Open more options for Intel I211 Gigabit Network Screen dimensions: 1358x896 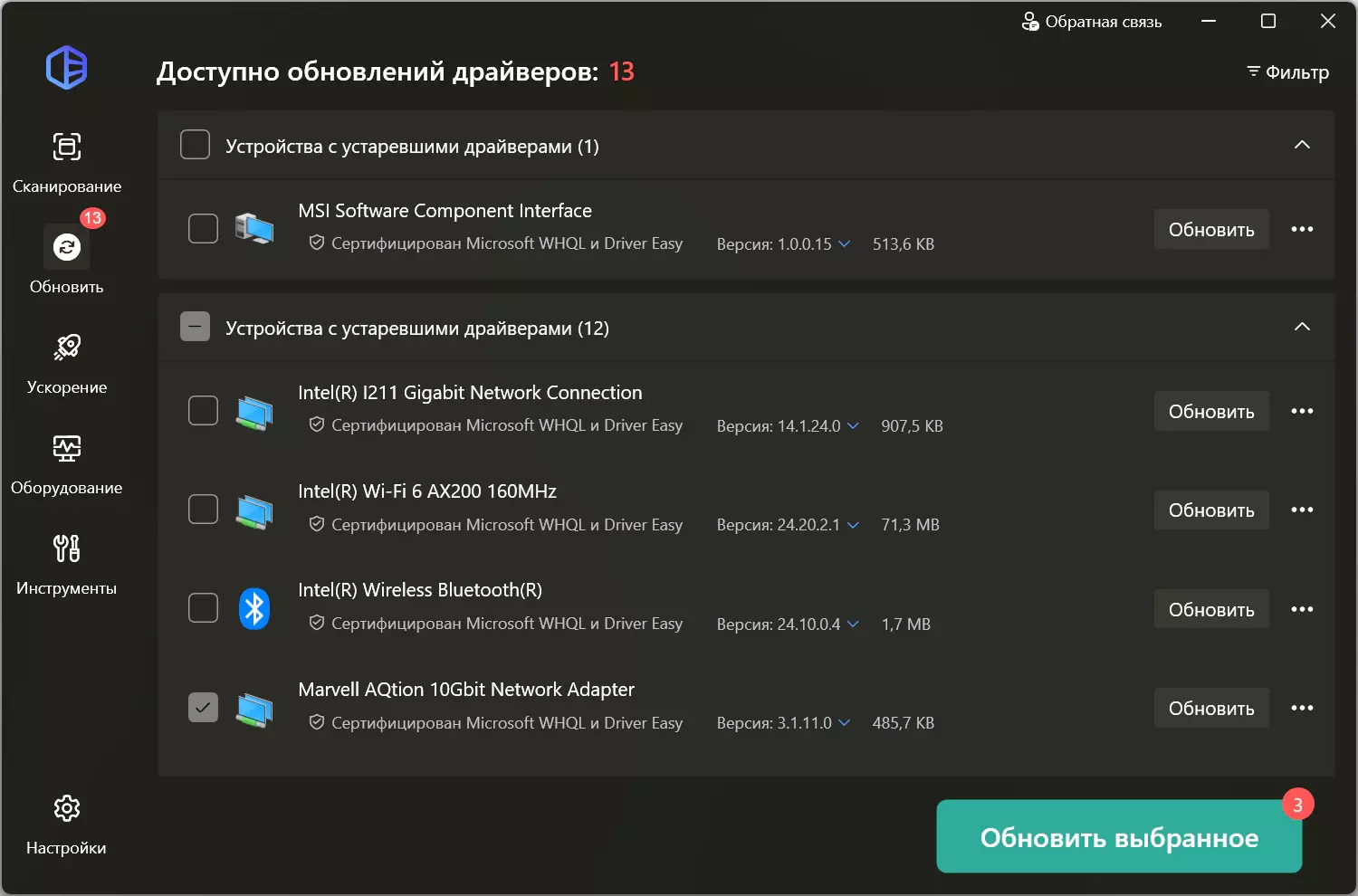click(x=1302, y=411)
